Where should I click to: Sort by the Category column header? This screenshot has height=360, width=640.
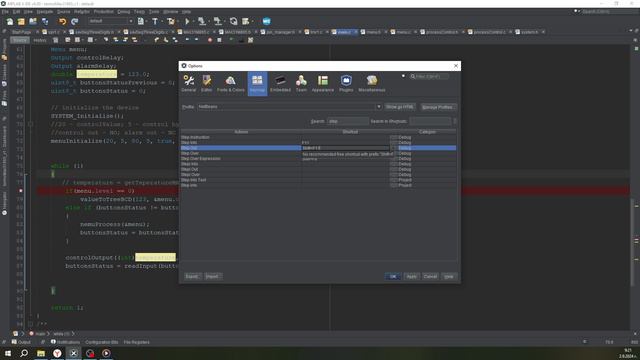[x=427, y=132]
